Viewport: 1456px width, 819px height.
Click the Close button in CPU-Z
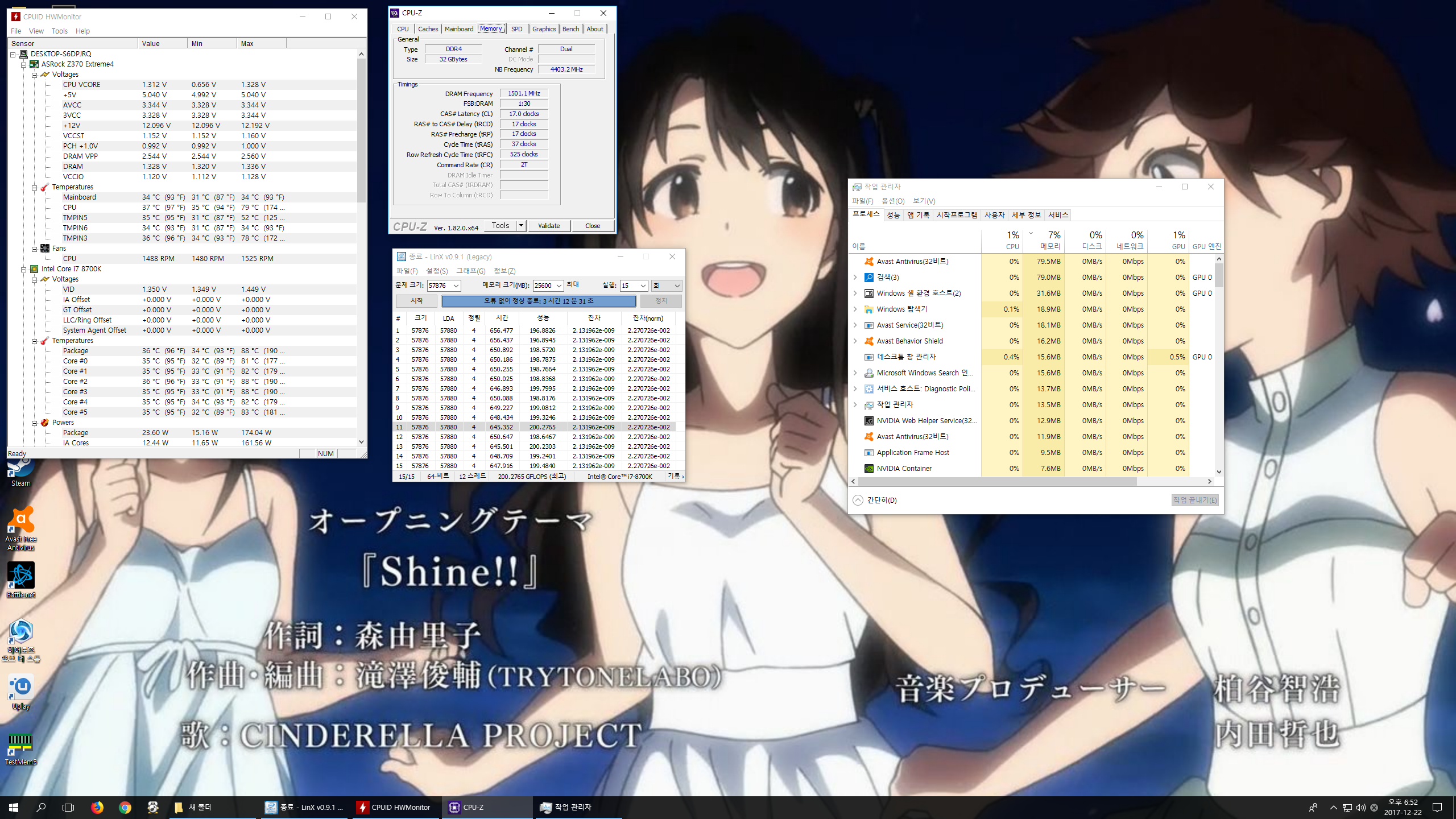(593, 226)
